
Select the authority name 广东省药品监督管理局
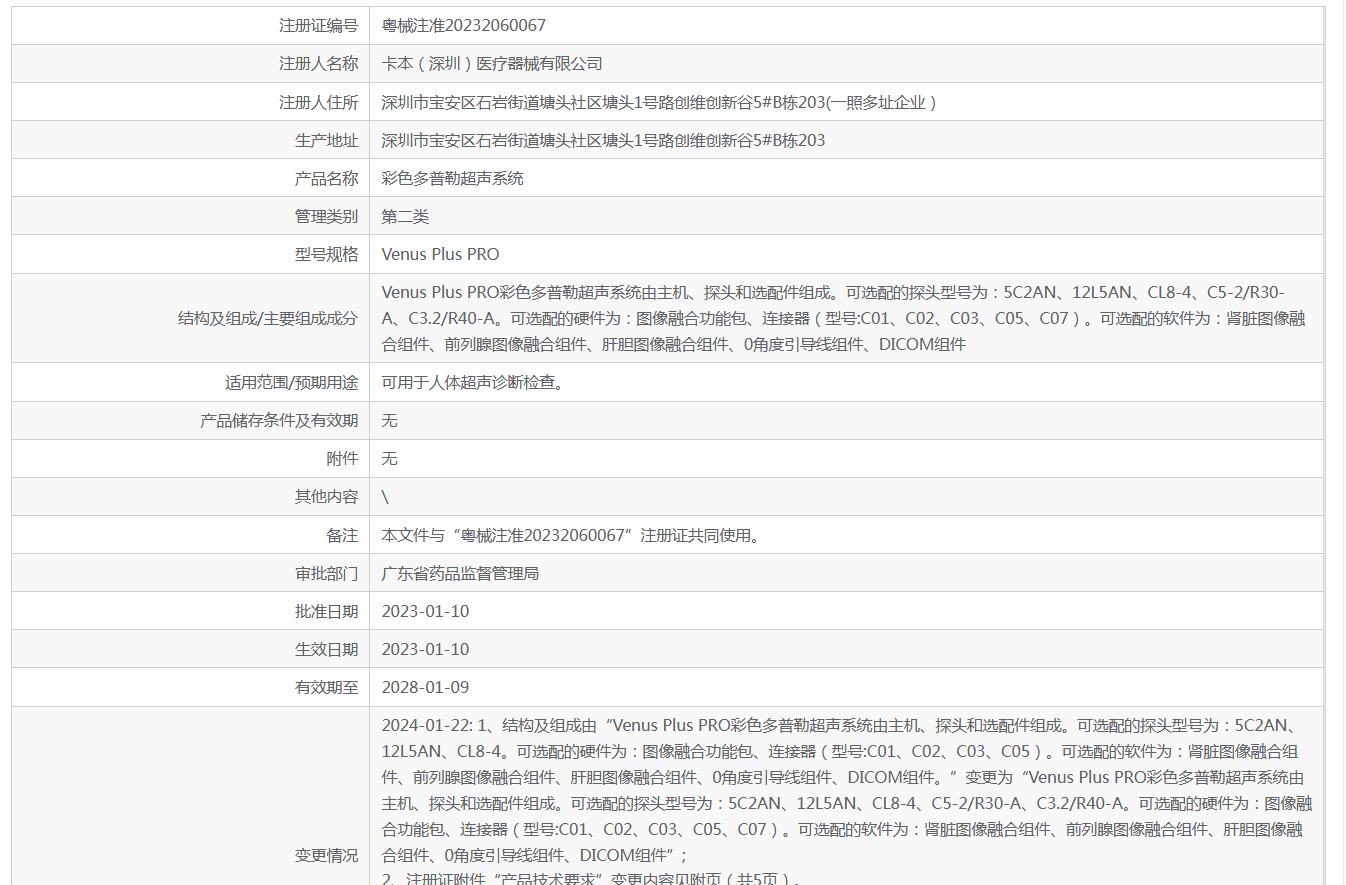tap(461, 573)
